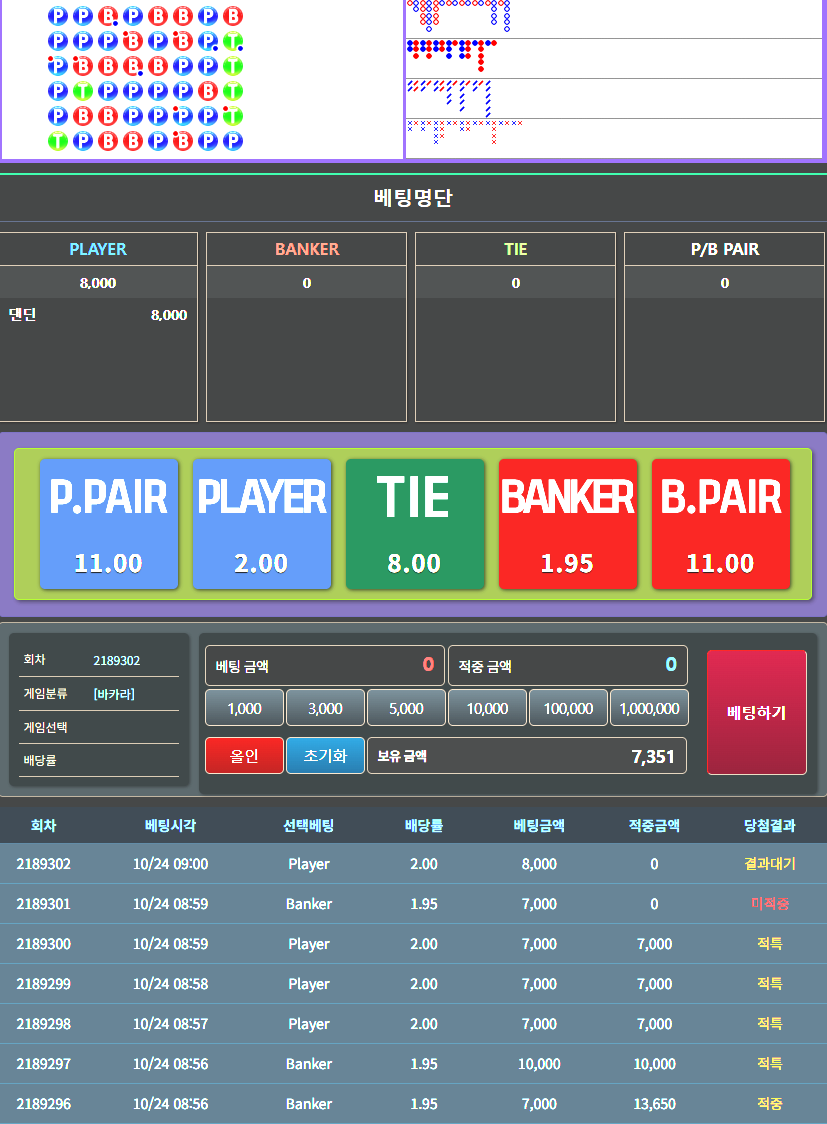The image size is (827, 1124).
Task: Click the 당첨결과 column header
Action: [770, 826]
